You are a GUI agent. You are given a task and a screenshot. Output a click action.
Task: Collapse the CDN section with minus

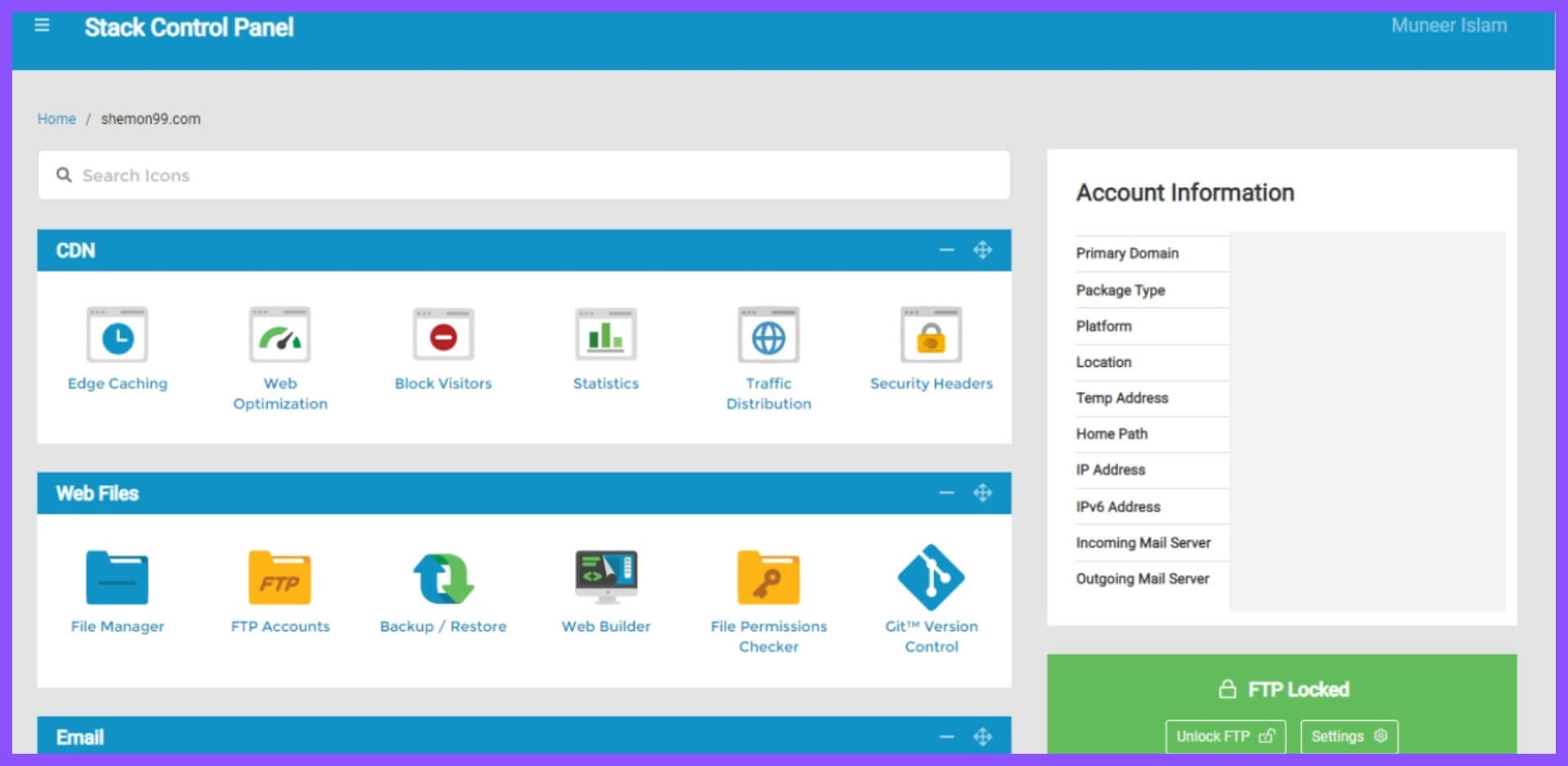[x=947, y=250]
